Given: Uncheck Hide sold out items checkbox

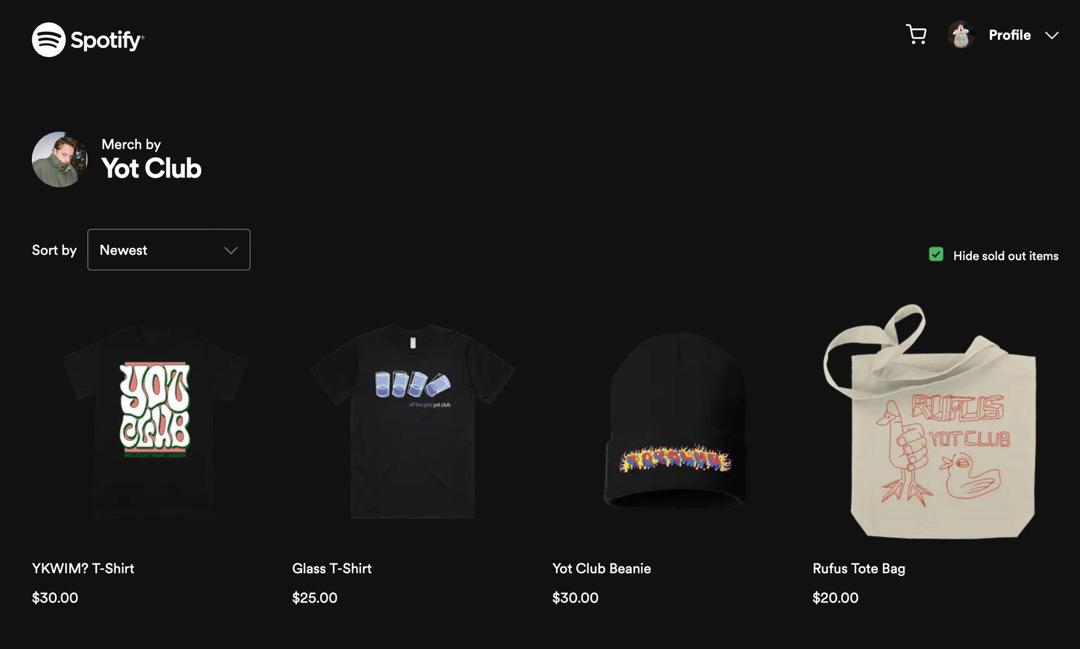Looking at the screenshot, I should point(935,255).
